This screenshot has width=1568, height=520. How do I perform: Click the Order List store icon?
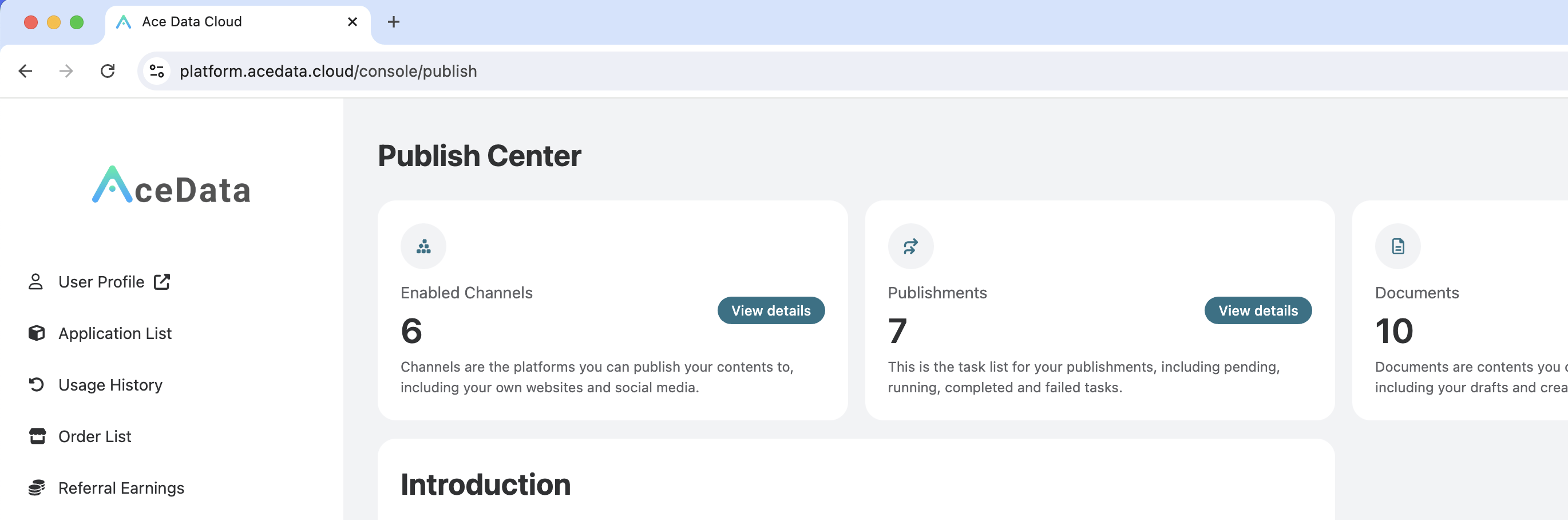tap(37, 436)
